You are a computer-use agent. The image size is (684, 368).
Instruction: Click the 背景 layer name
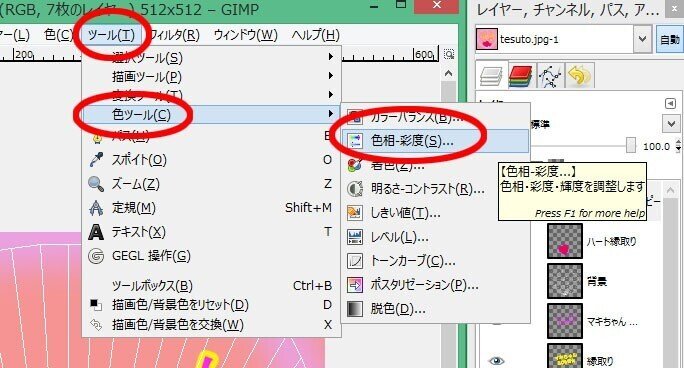[x=596, y=282]
